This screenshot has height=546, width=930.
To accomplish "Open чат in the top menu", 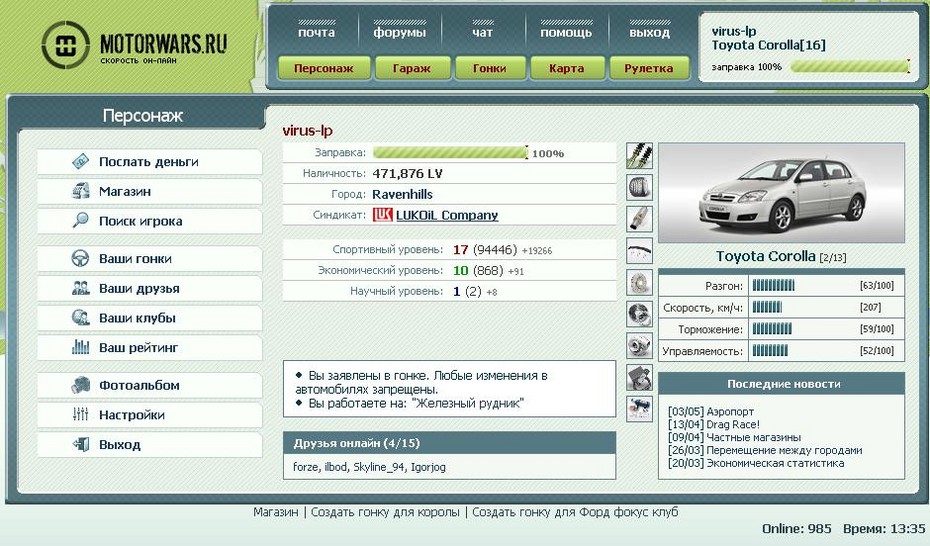I will click(x=483, y=33).
